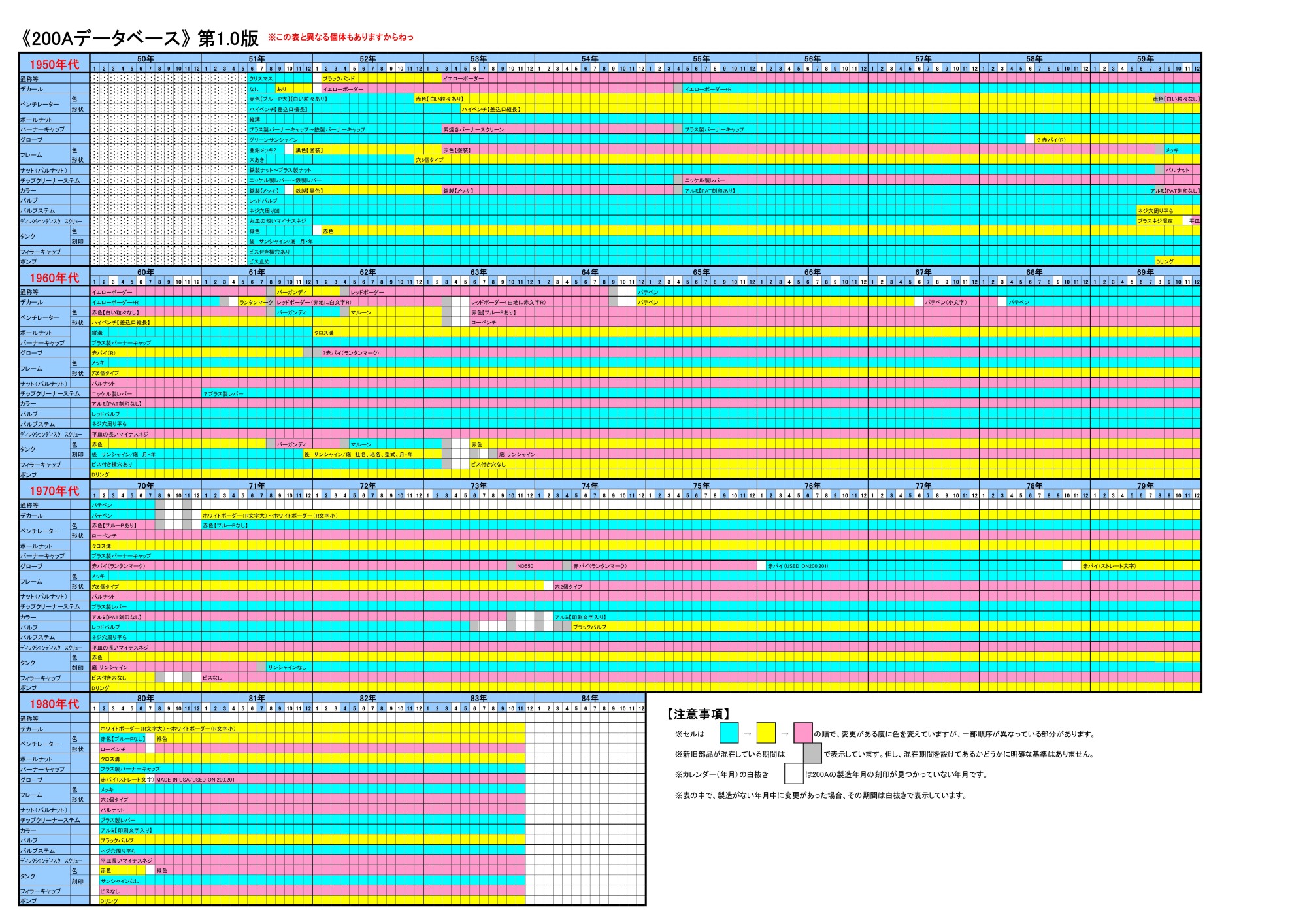Select the 1970年代 decade header
The height and width of the screenshot is (924, 1307).
coord(54,491)
